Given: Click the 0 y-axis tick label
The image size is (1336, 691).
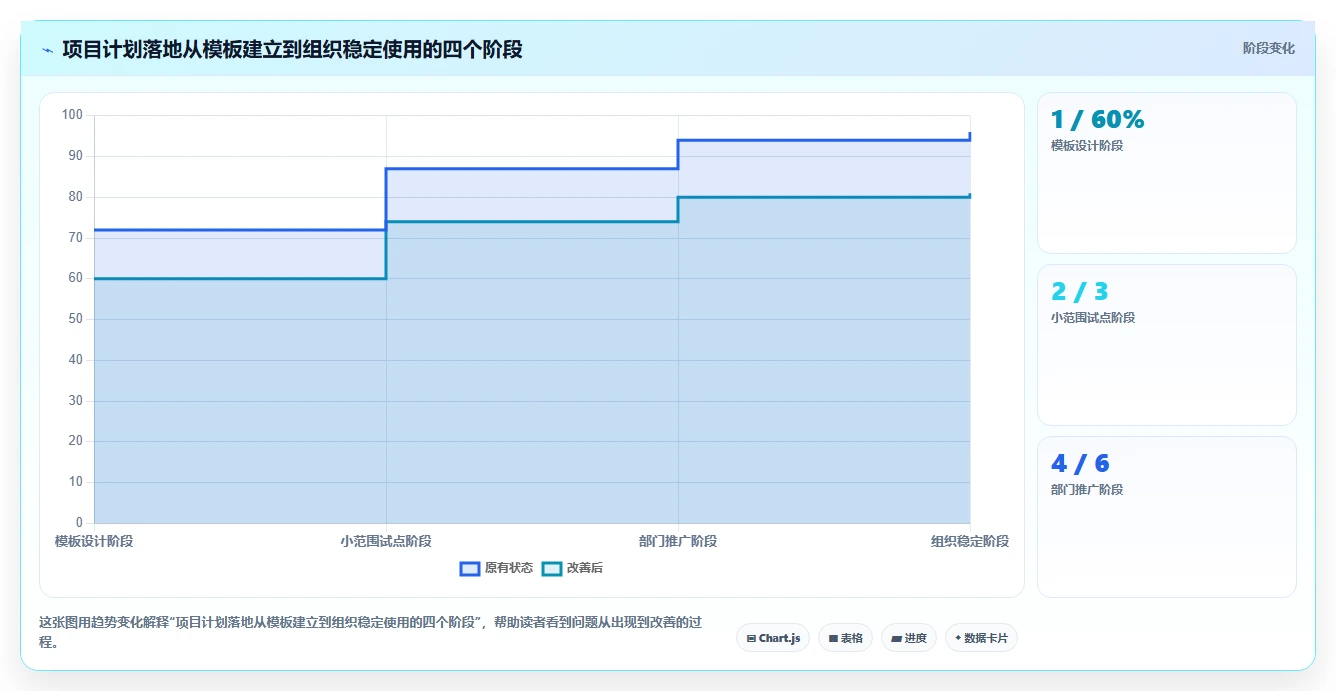Looking at the screenshot, I should [79, 523].
